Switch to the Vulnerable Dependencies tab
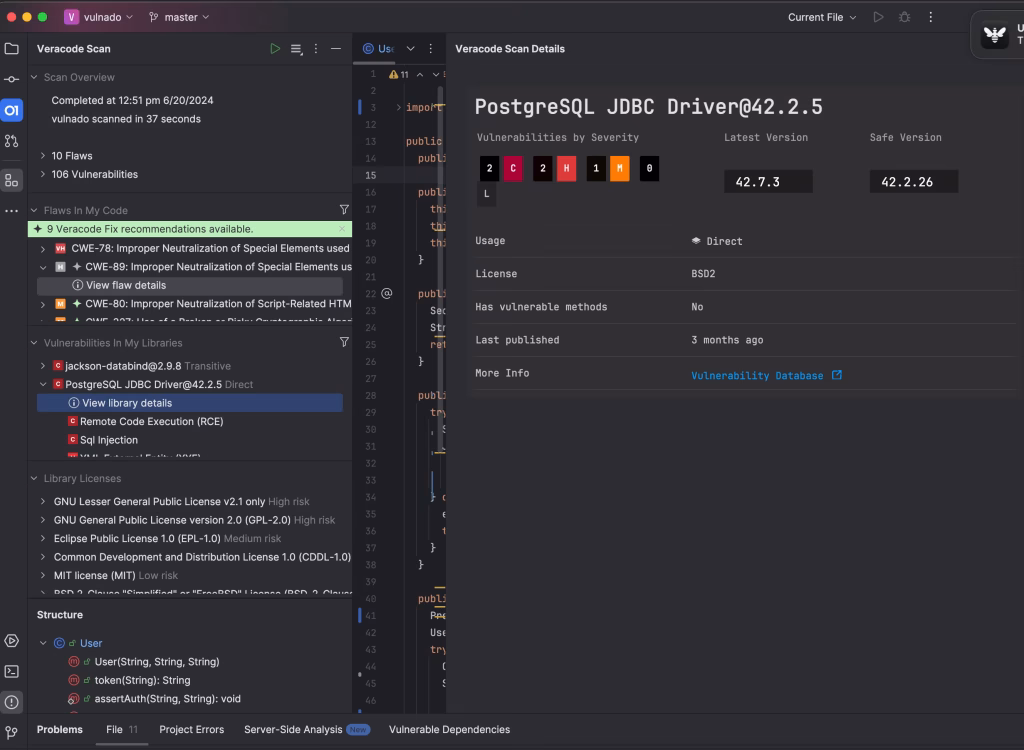Image resolution: width=1024 pixels, height=750 pixels. tap(449, 729)
